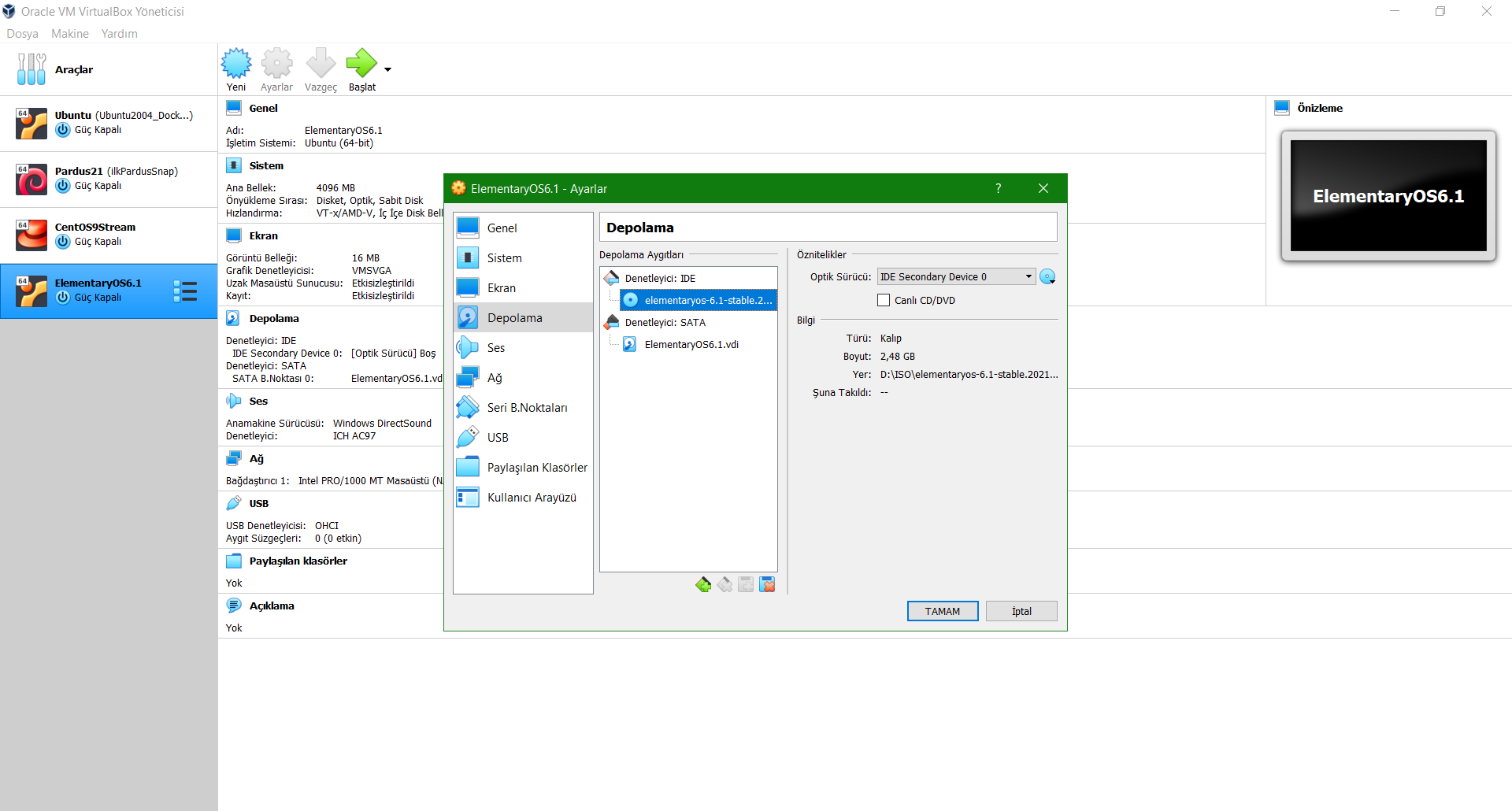Click CentOS9Stream VM's Güç Kapalı status icon
Viewport: 1512px width, 811px height.
63,242
